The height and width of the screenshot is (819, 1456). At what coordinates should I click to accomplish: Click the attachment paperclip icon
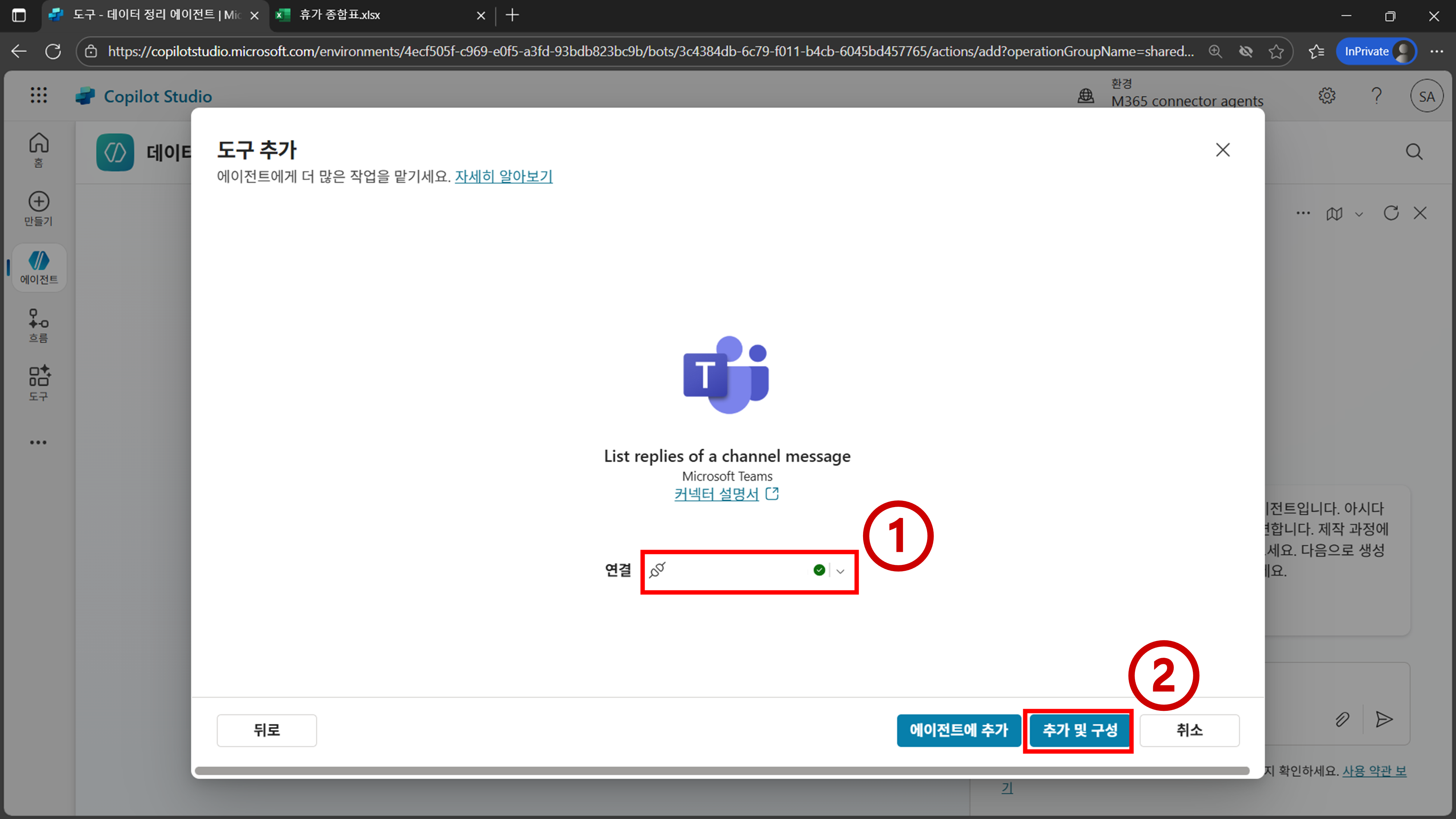1342,719
